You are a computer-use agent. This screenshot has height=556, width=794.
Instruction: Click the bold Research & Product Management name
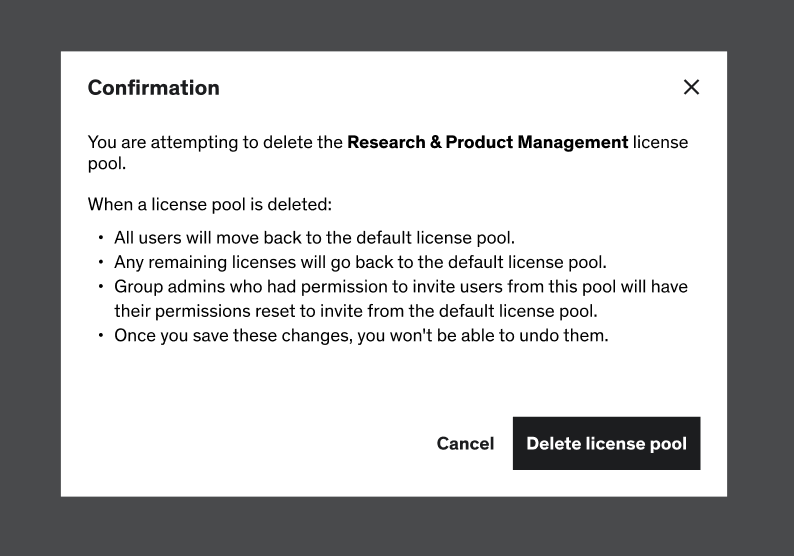point(487,142)
